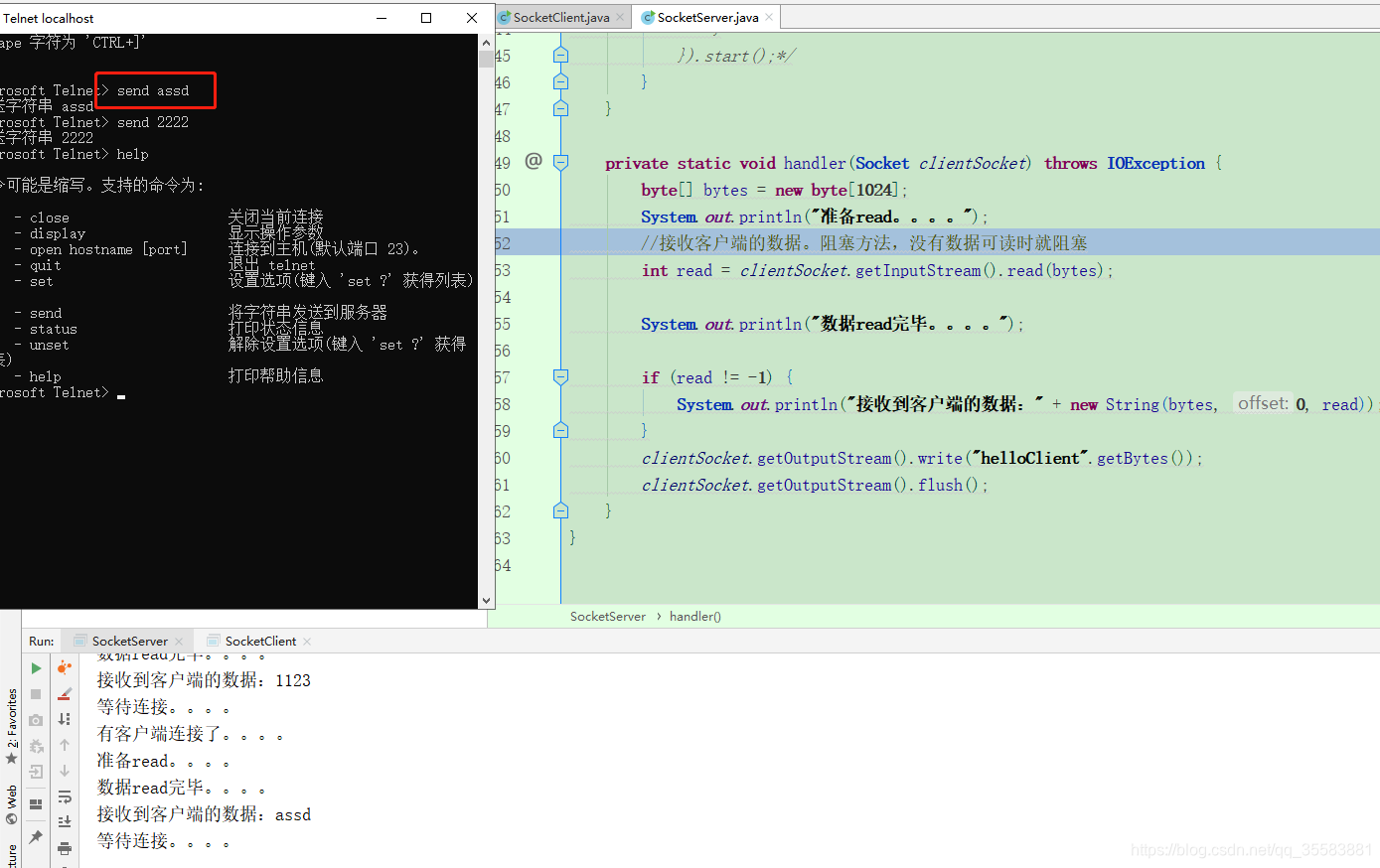
Task: Click 'helloClient' string on line 60
Action: click(x=1030, y=458)
